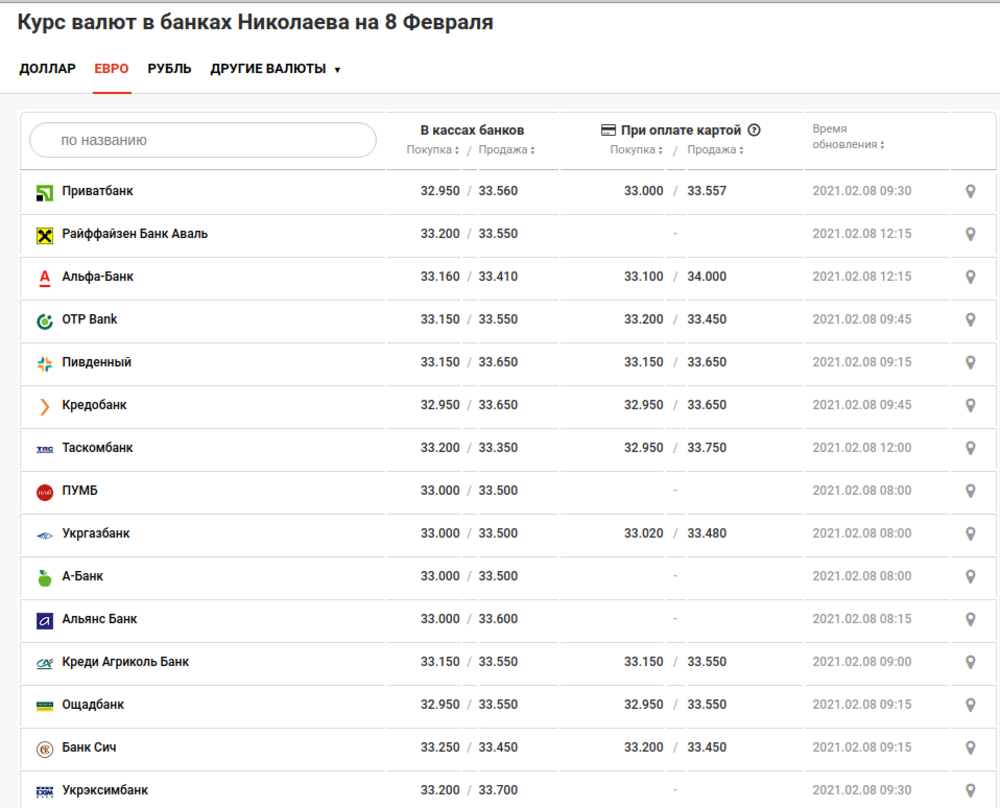Click the А-Банк green apple logo
The width and height of the screenshot is (1000, 808).
pos(45,578)
